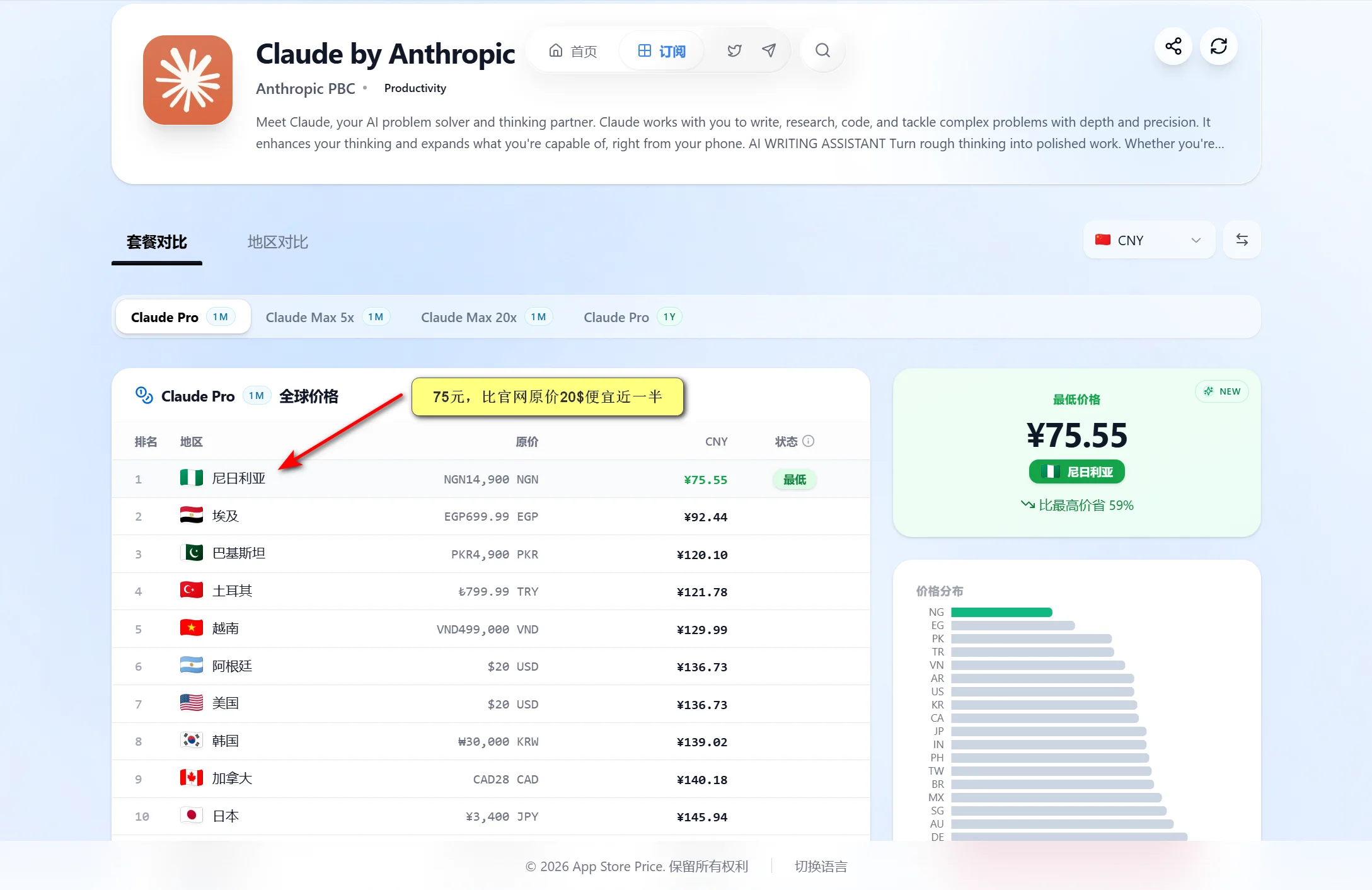Click the EG bar in price distribution

tap(1013, 625)
